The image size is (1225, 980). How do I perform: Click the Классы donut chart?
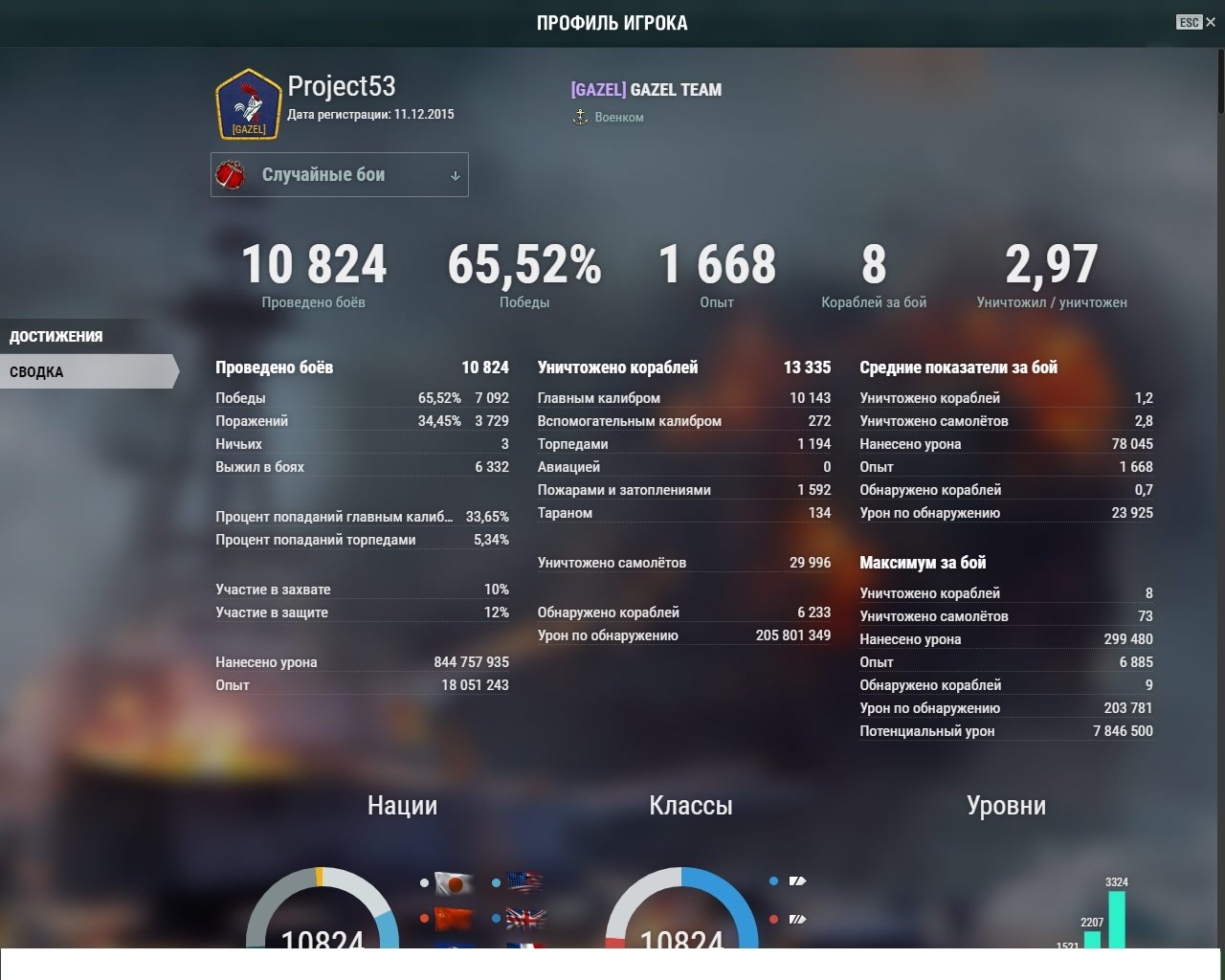click(x=682, y=909)
